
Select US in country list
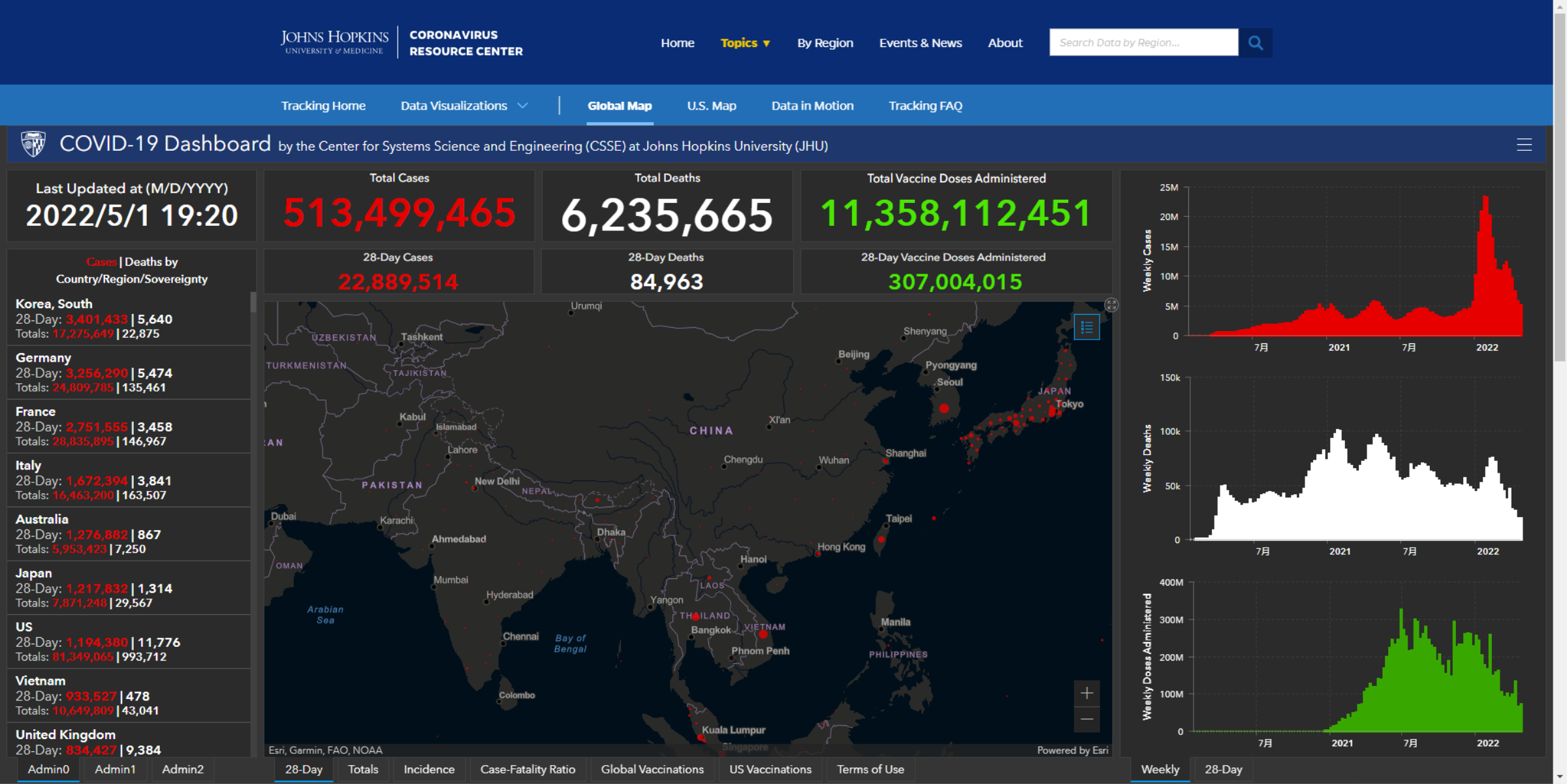(x=129, y=642)
